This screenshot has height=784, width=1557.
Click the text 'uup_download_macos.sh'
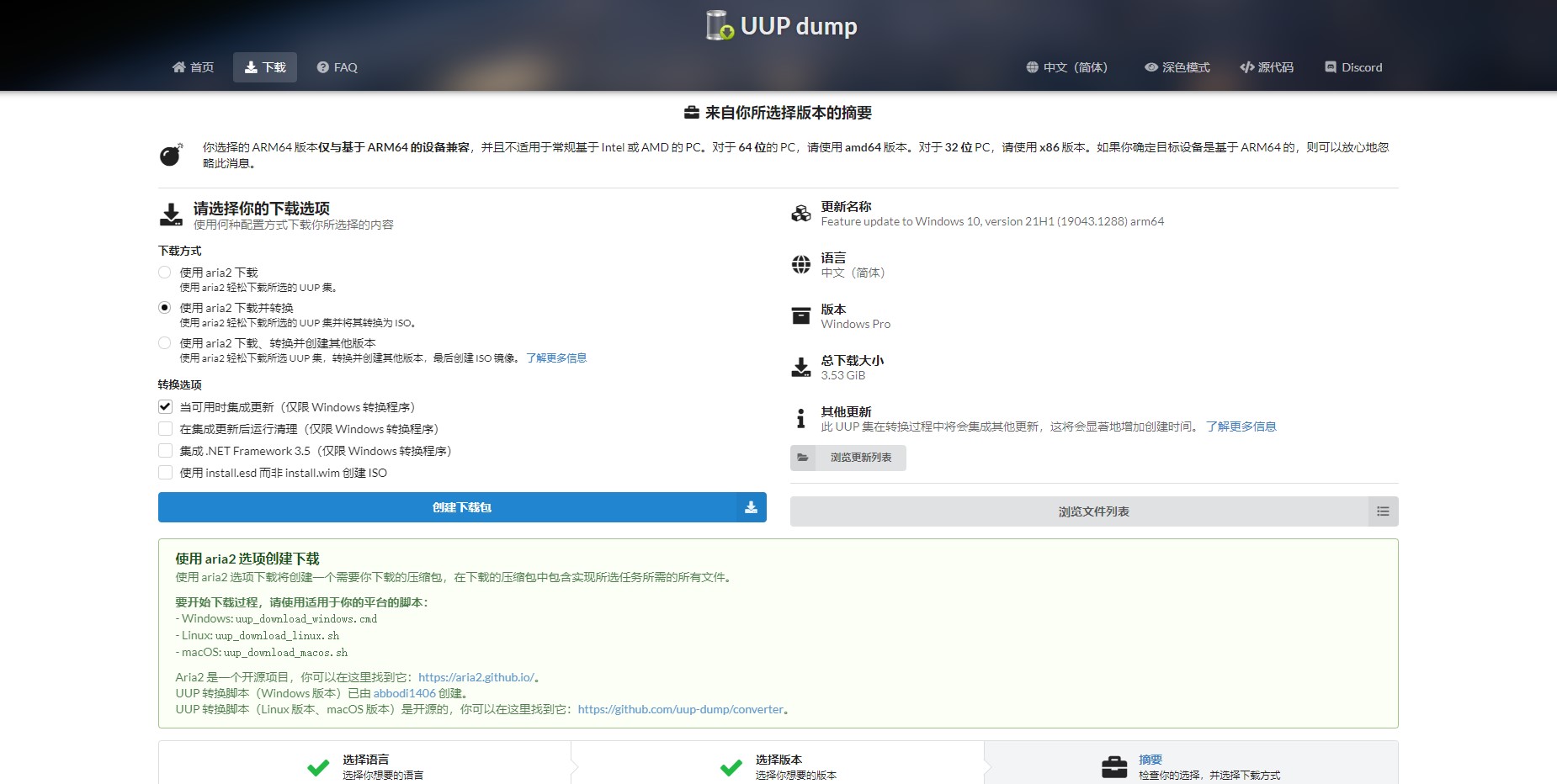(286, 653)
